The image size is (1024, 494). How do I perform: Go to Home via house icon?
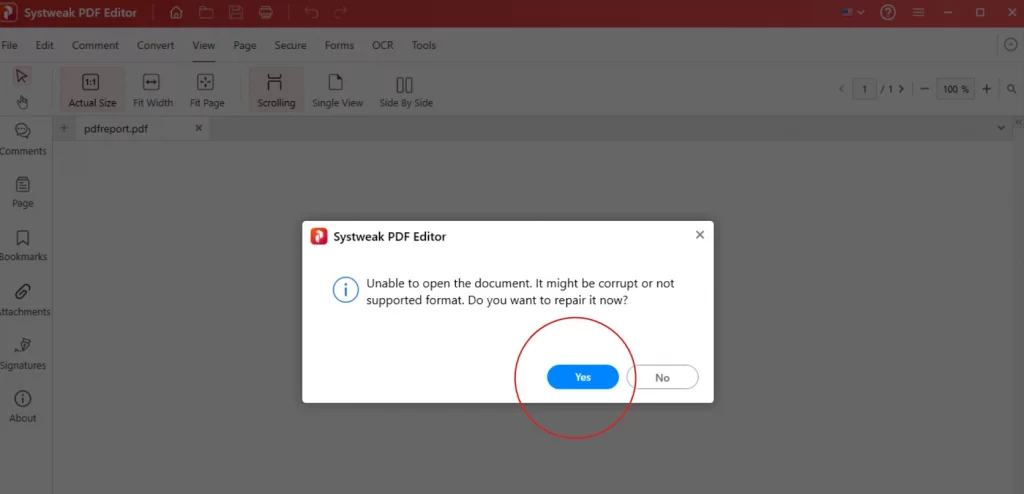point(176,12)
